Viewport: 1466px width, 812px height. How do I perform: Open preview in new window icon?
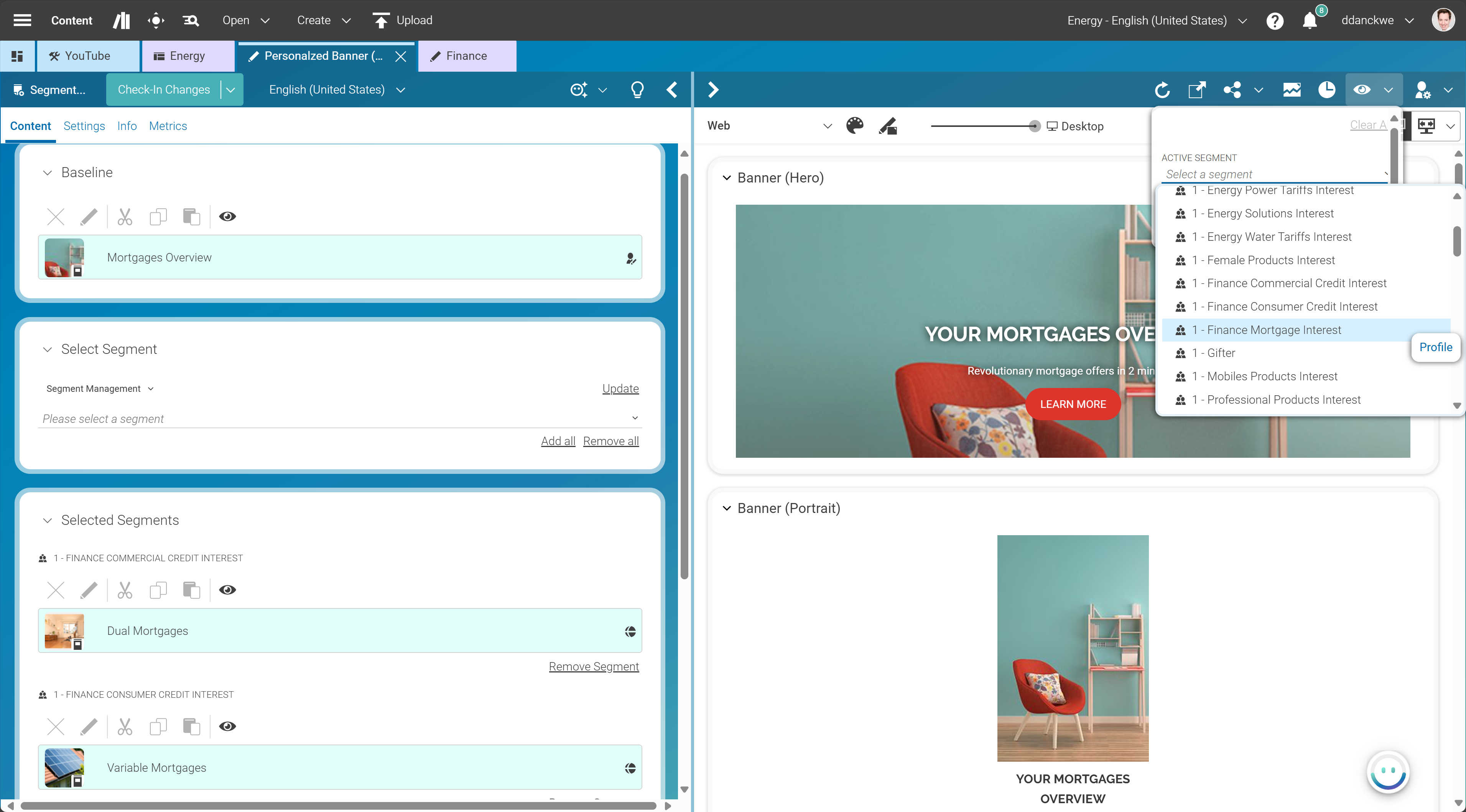(1197, 90)
